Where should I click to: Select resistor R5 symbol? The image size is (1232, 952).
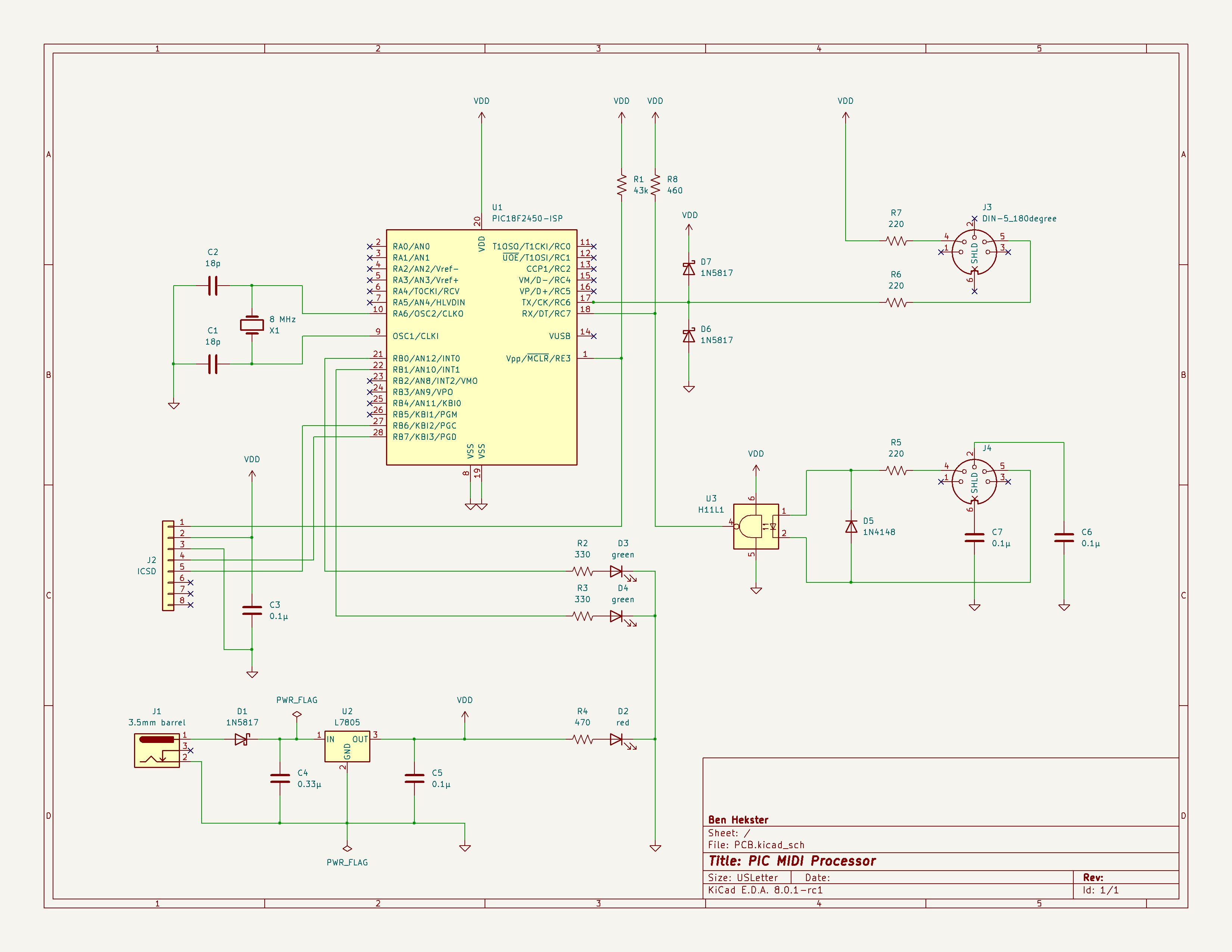pos(896,470)
